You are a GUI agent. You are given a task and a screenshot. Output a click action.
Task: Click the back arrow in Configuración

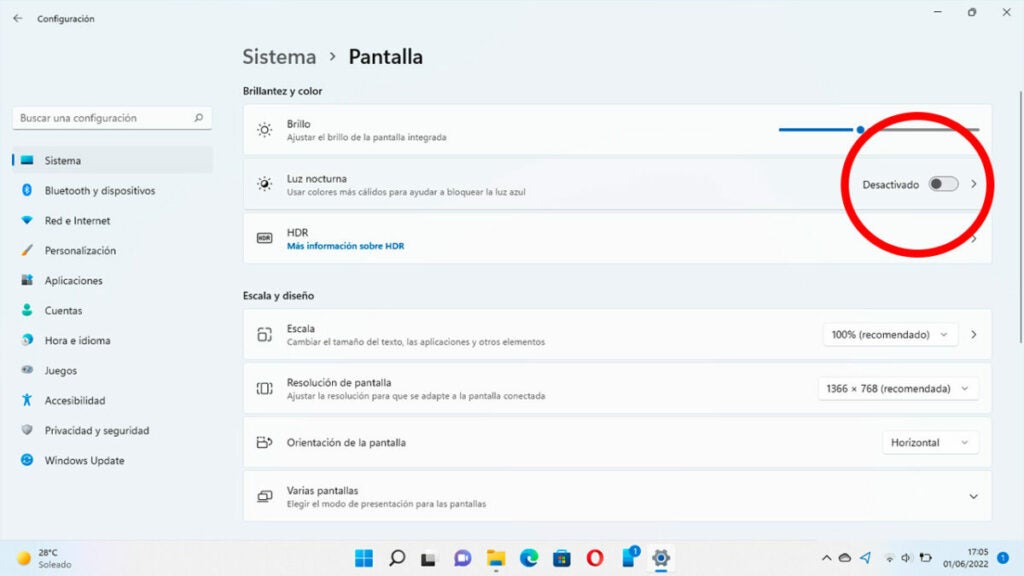(17, 18)
